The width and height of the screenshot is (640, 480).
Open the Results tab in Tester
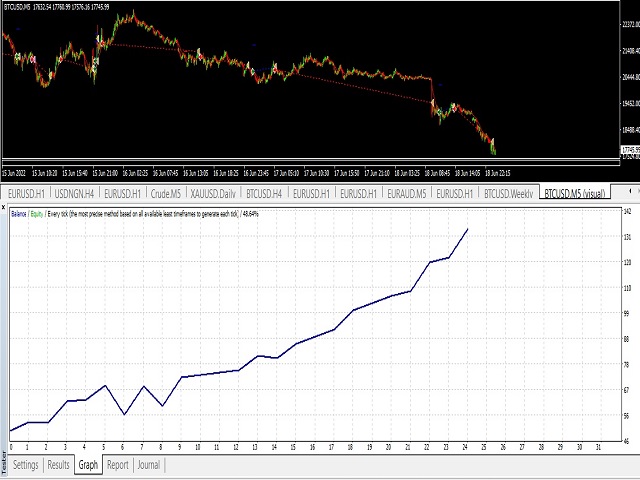[58, 465]
